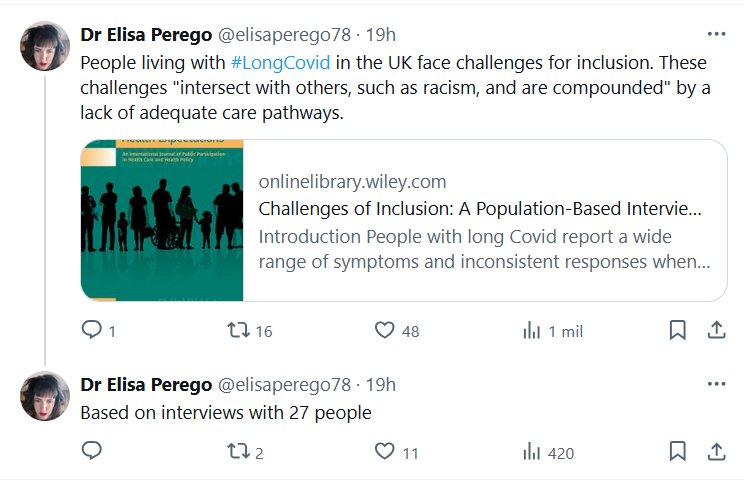Share the '27 people' tweet

point(716,452)
